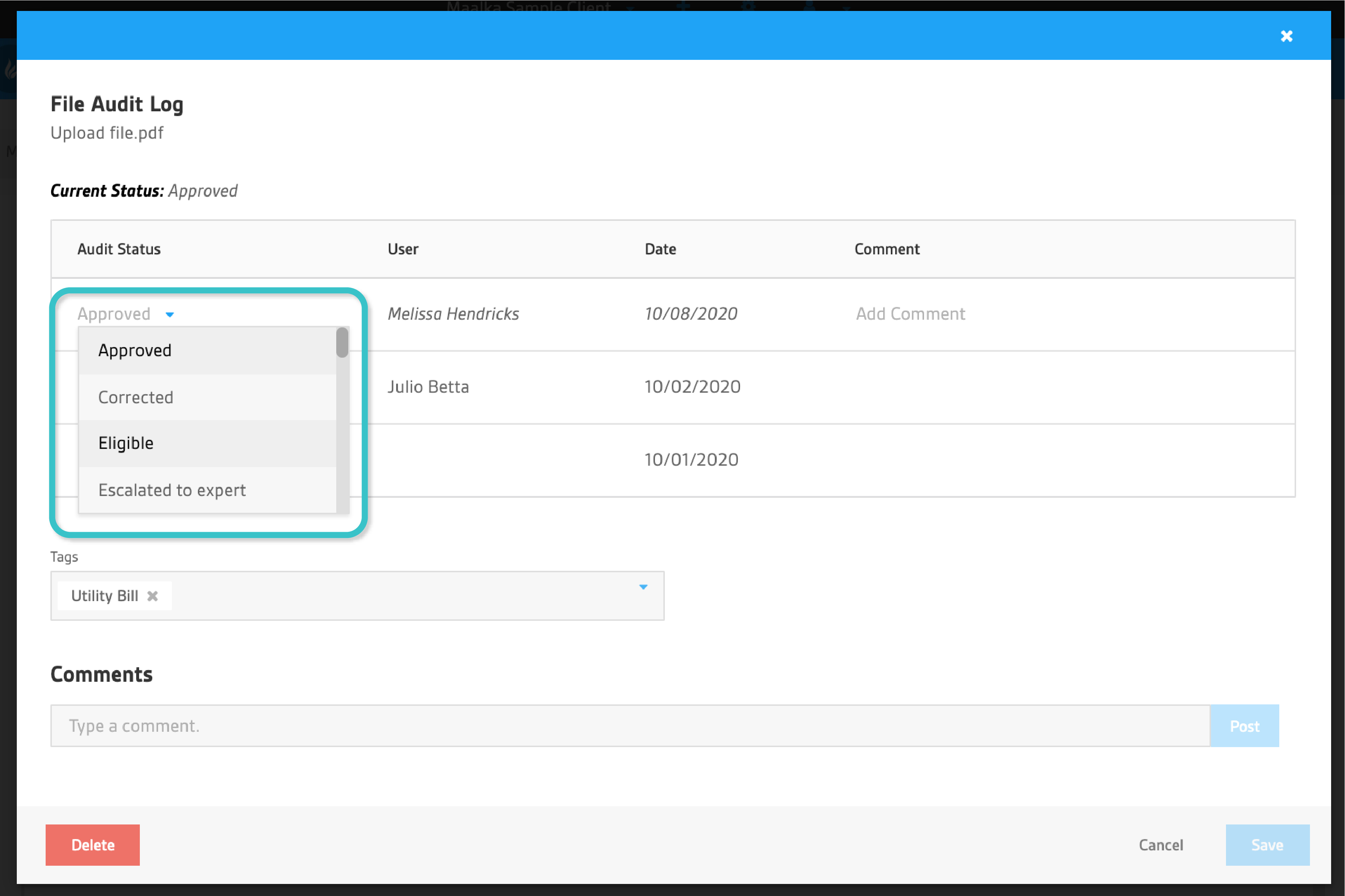Select Corrected from the status list
The width and height of the screenshot is (1345, 896).
[x=135, y=397]
